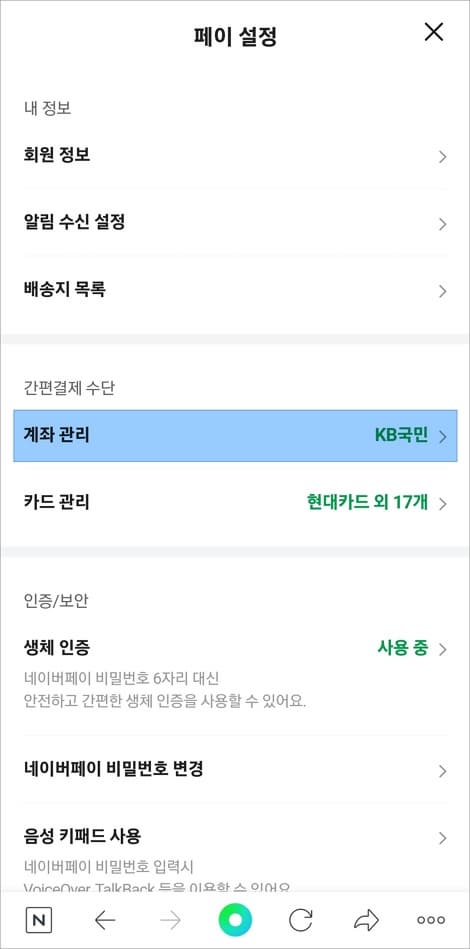Image resolution: width=470 pixels, height=949 pixels.
Task: Tap the green circle search button
Action: 235,921
